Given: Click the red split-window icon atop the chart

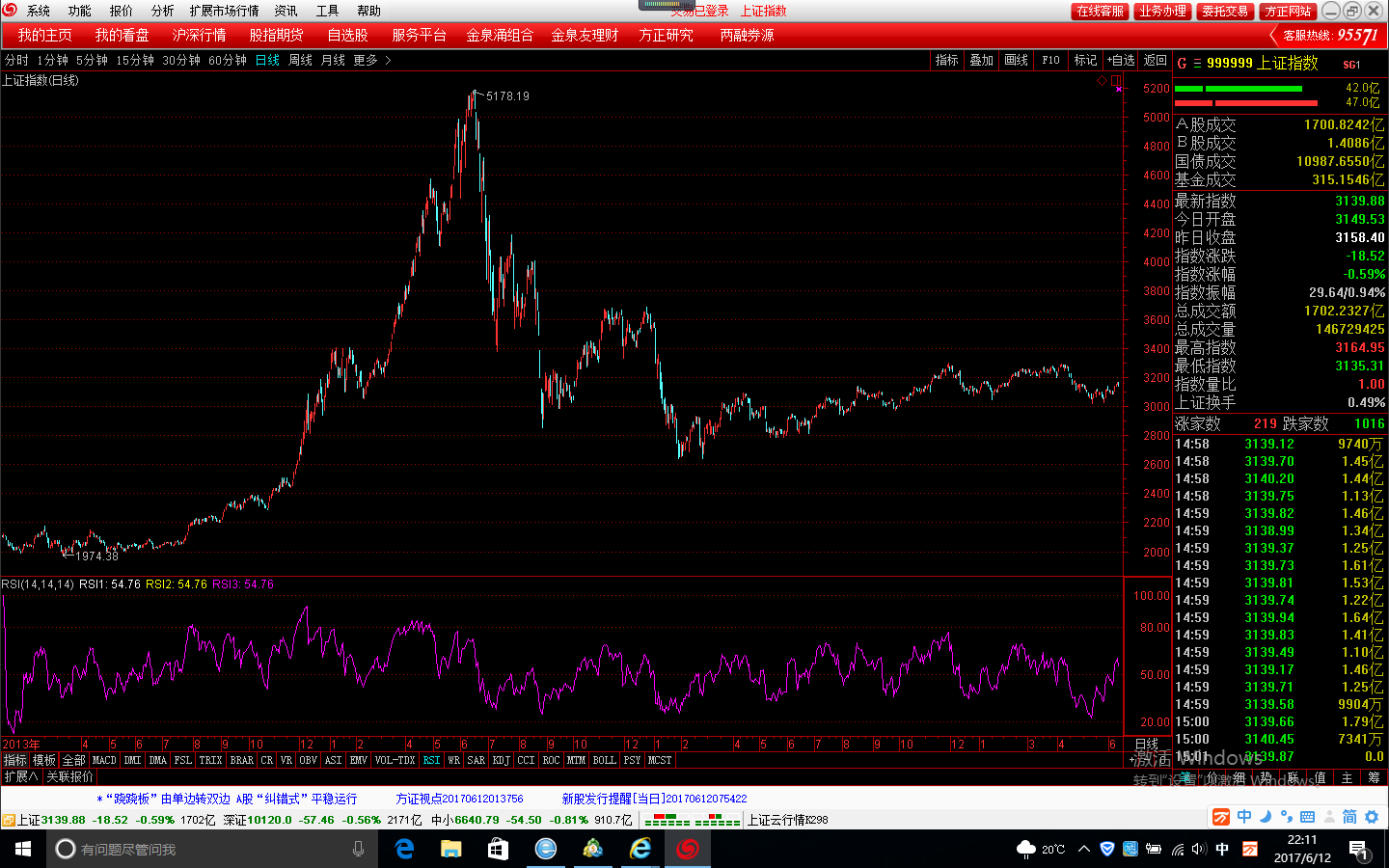Looking at the screenshot, I should 1116,81.
